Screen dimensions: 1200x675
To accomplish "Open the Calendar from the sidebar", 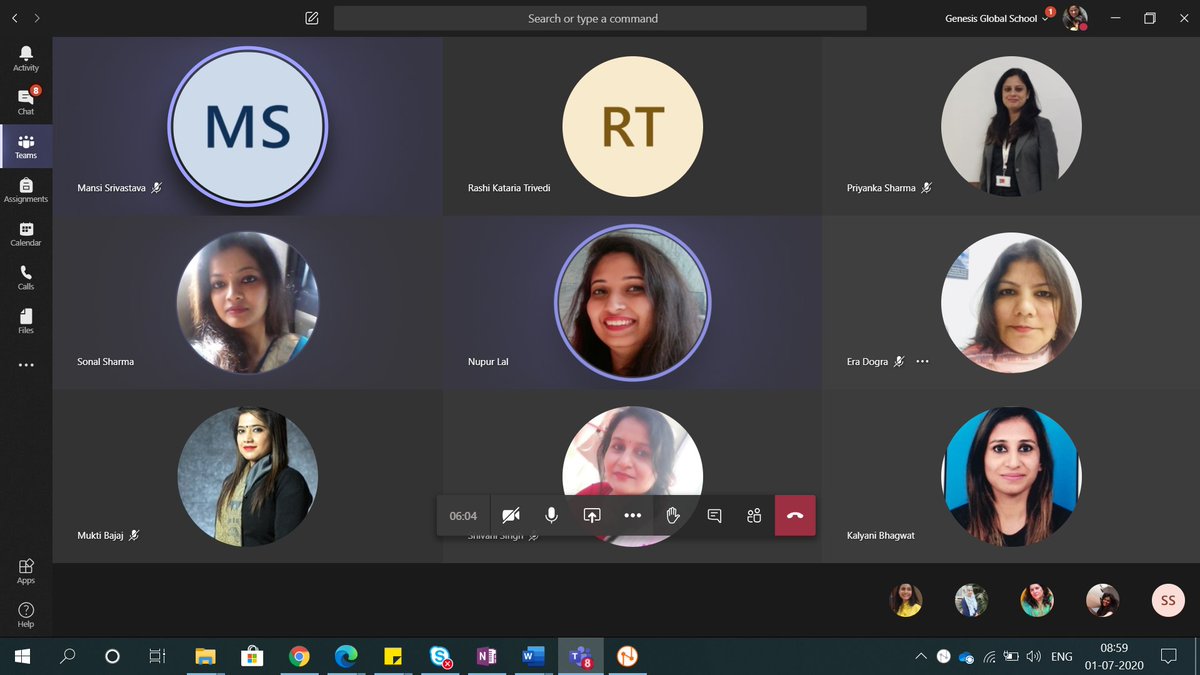I will [26, 232].
